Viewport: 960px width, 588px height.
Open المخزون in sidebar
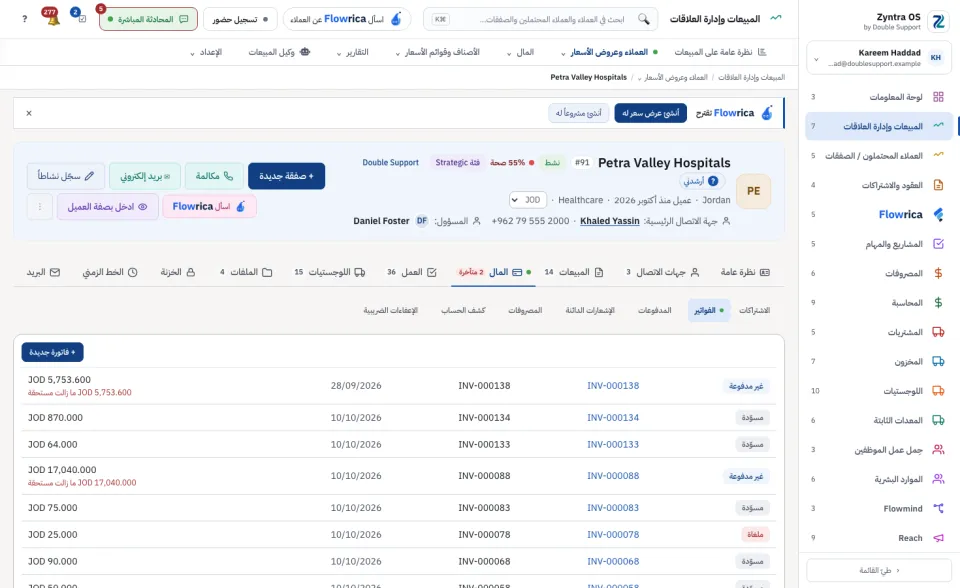879,361
